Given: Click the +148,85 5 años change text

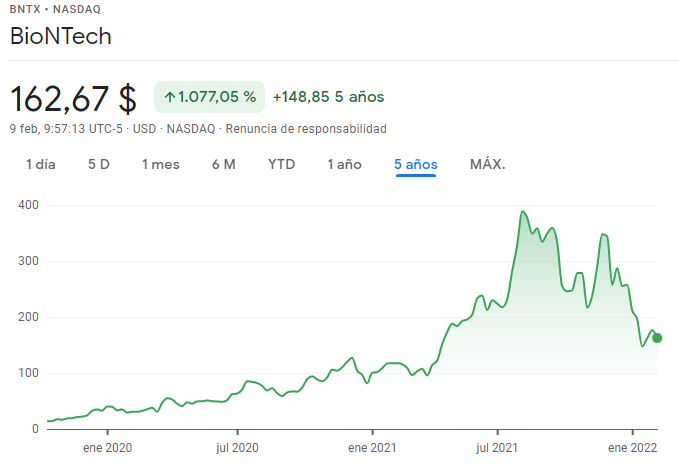Looking at the screenshot, I should click(x=328, y=97).
